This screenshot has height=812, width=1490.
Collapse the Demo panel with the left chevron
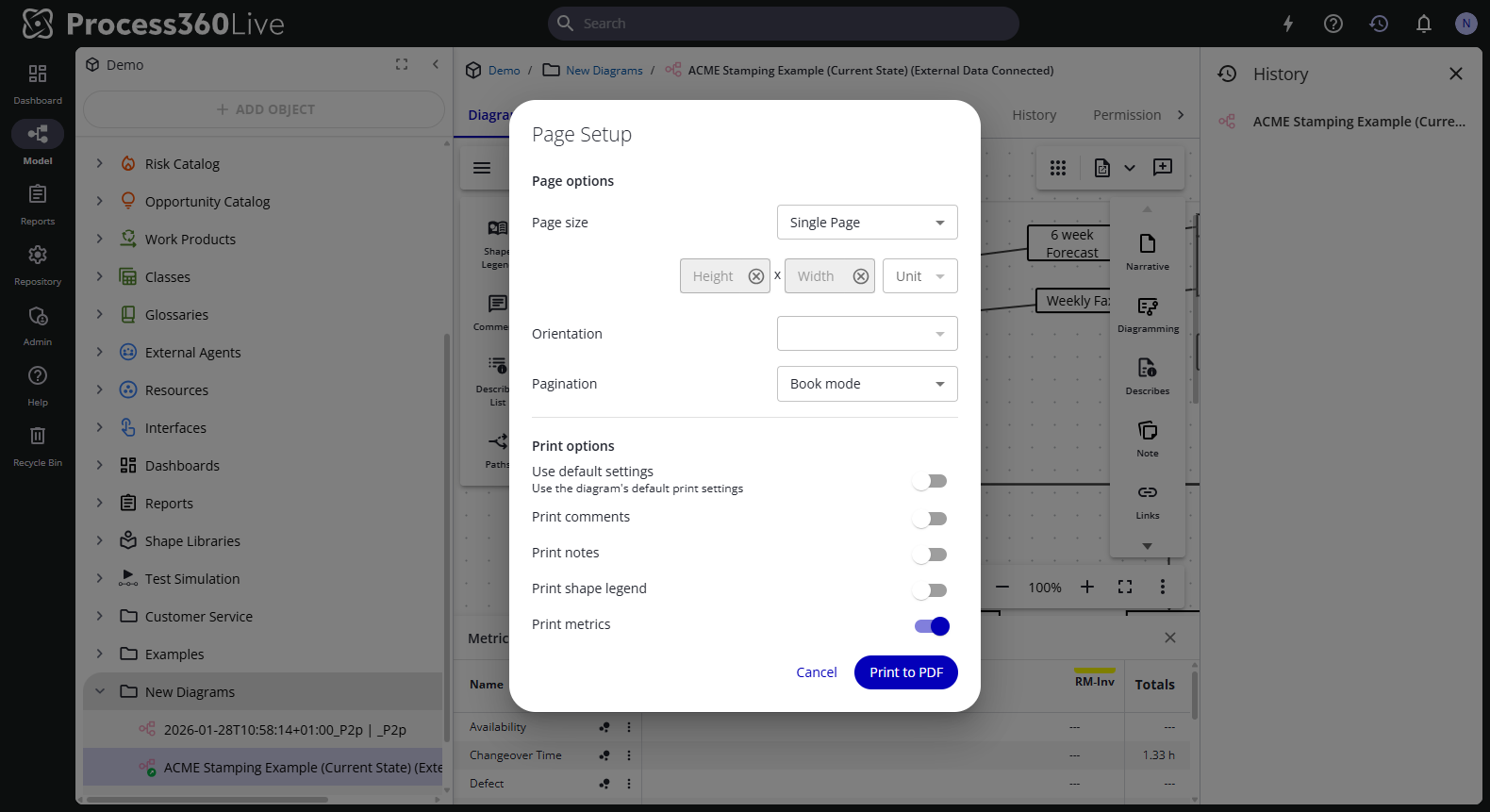(436, 64)
